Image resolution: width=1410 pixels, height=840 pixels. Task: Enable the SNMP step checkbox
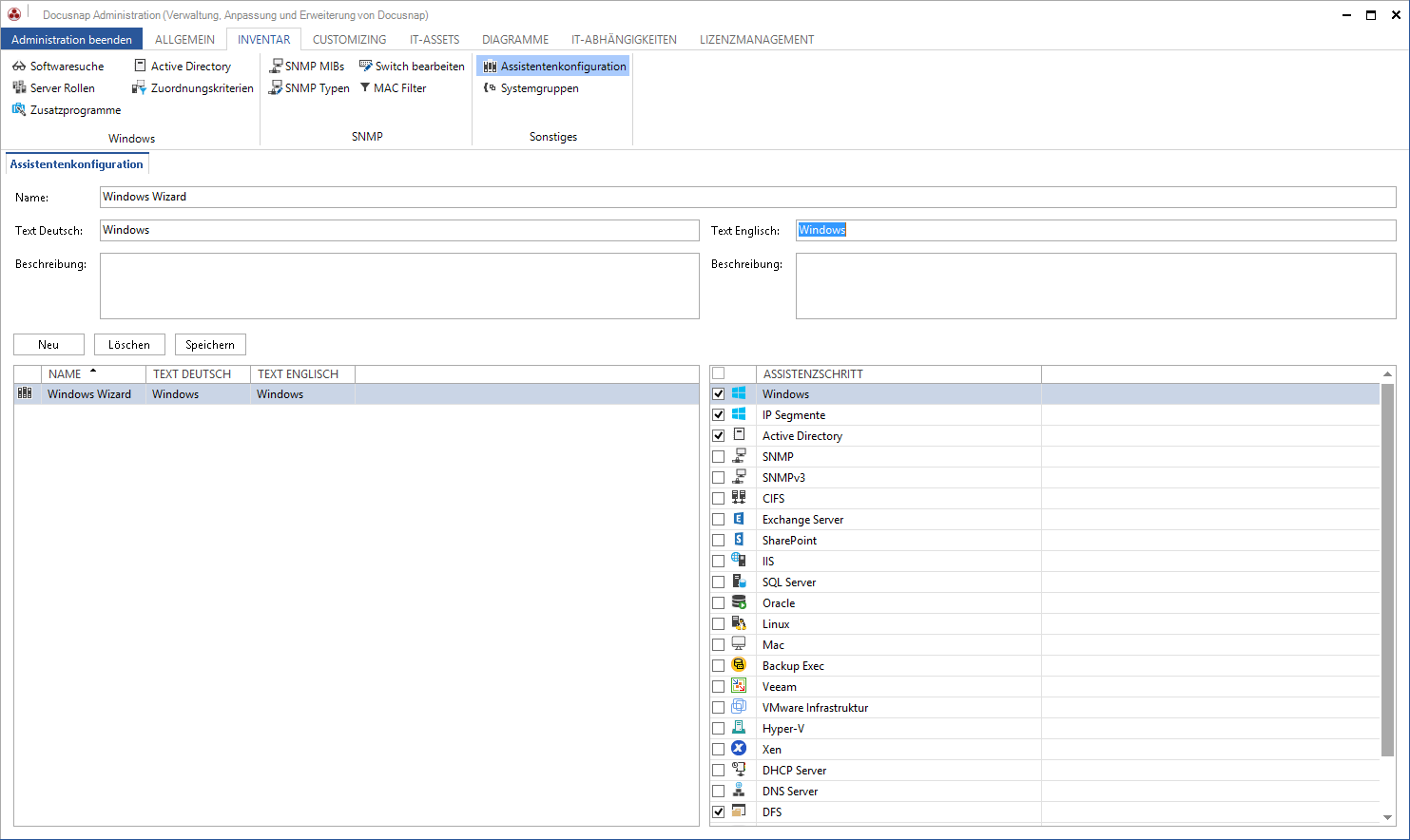719,456
